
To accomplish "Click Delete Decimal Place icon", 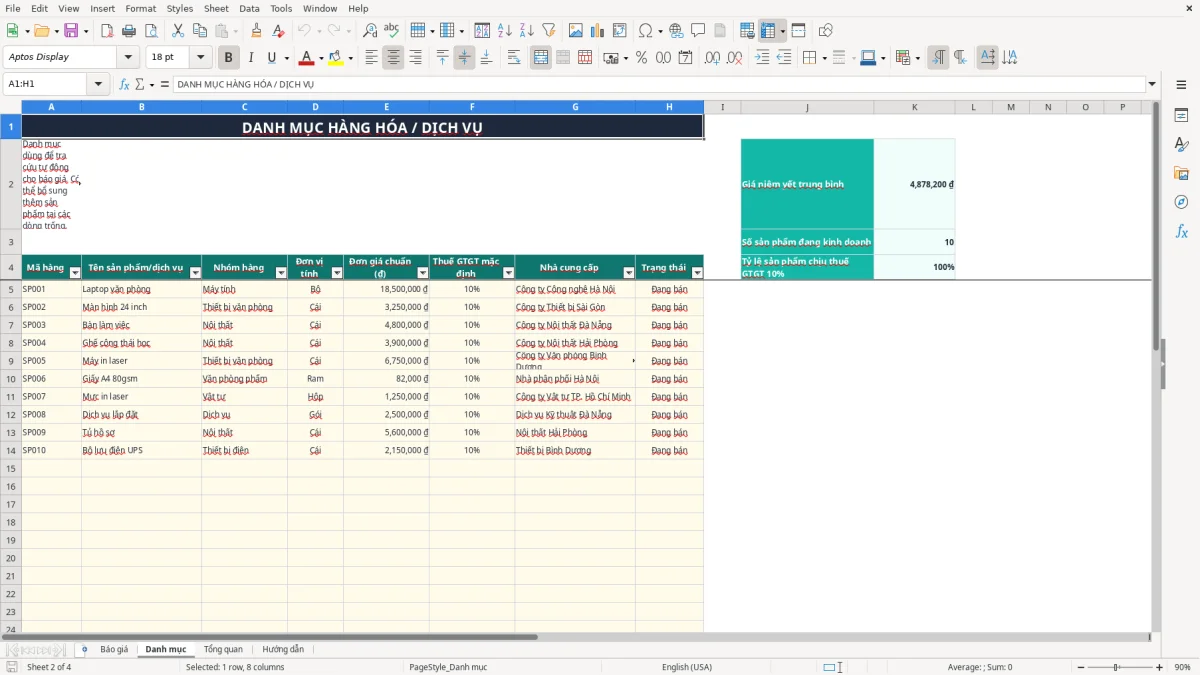I will [x=735, y=58].
